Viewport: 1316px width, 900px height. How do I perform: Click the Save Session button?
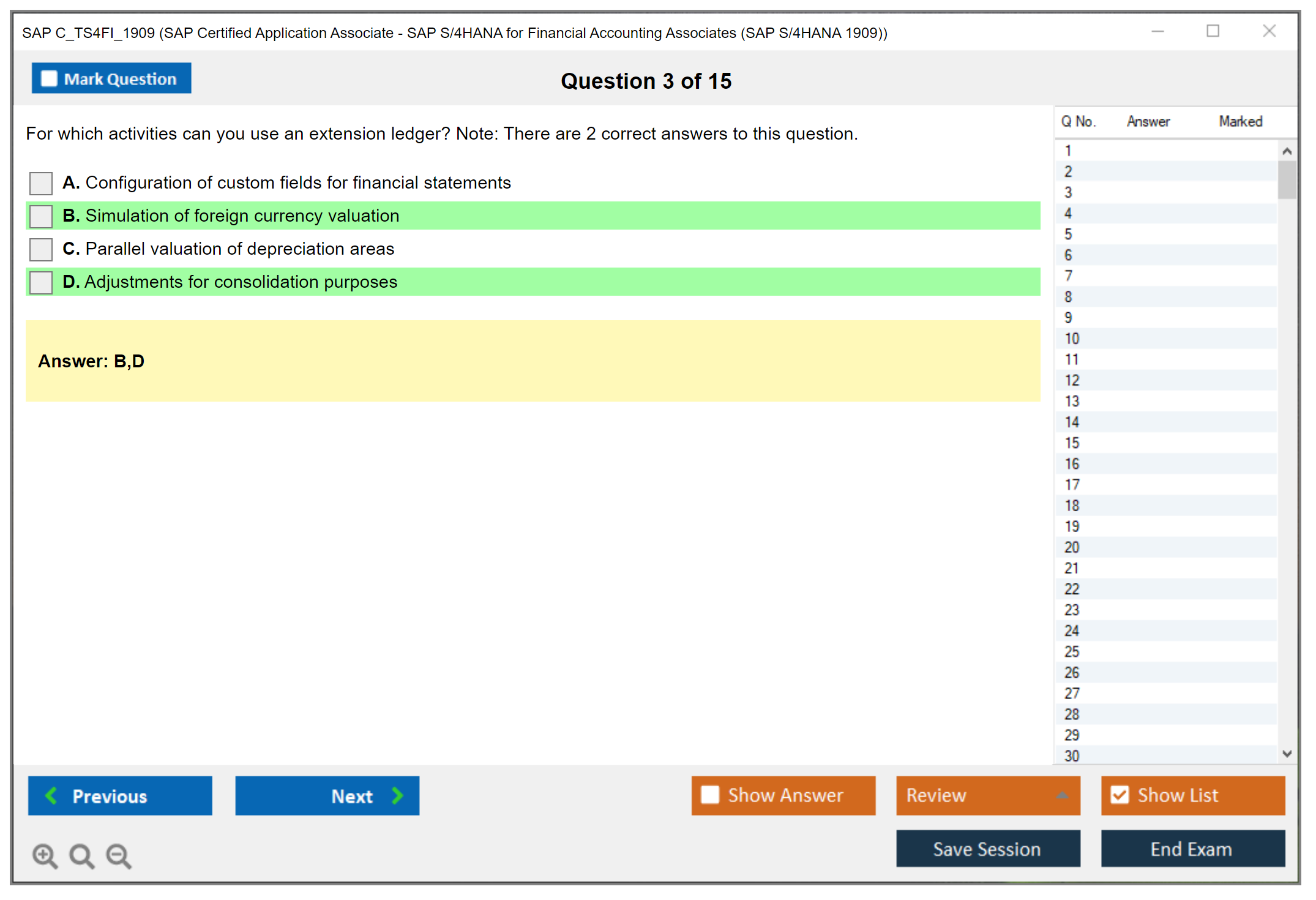pos(987,849)
